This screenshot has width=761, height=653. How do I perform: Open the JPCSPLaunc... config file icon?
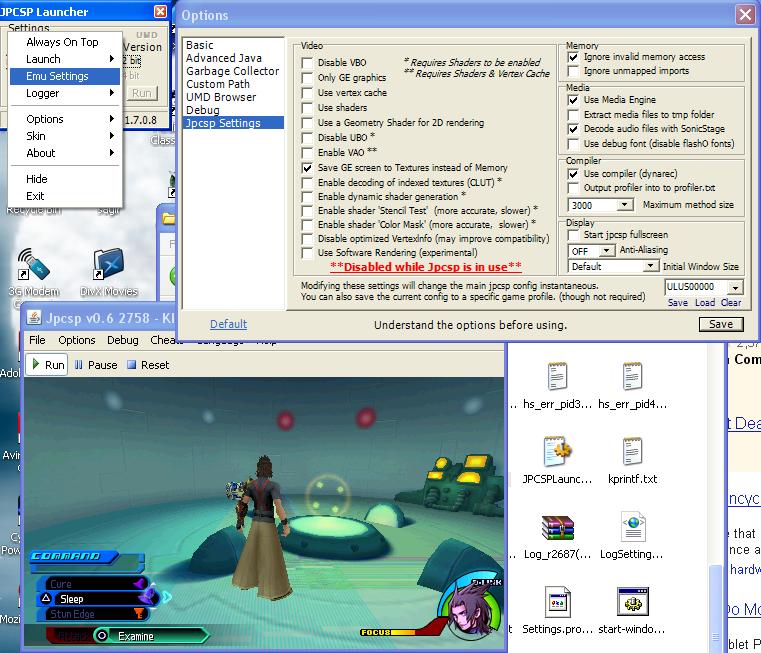click(557, 451)
